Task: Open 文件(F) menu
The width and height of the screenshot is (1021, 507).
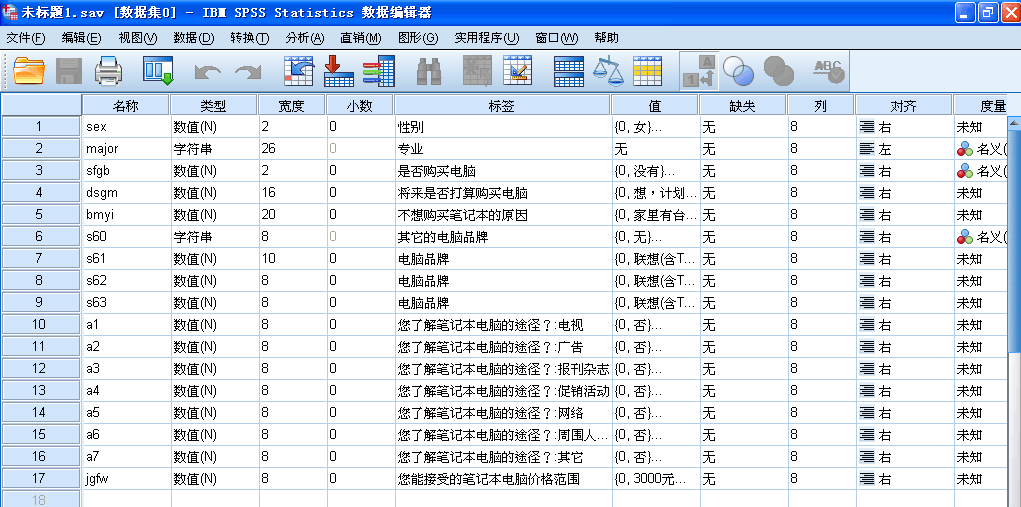Action: click(26, 38)
